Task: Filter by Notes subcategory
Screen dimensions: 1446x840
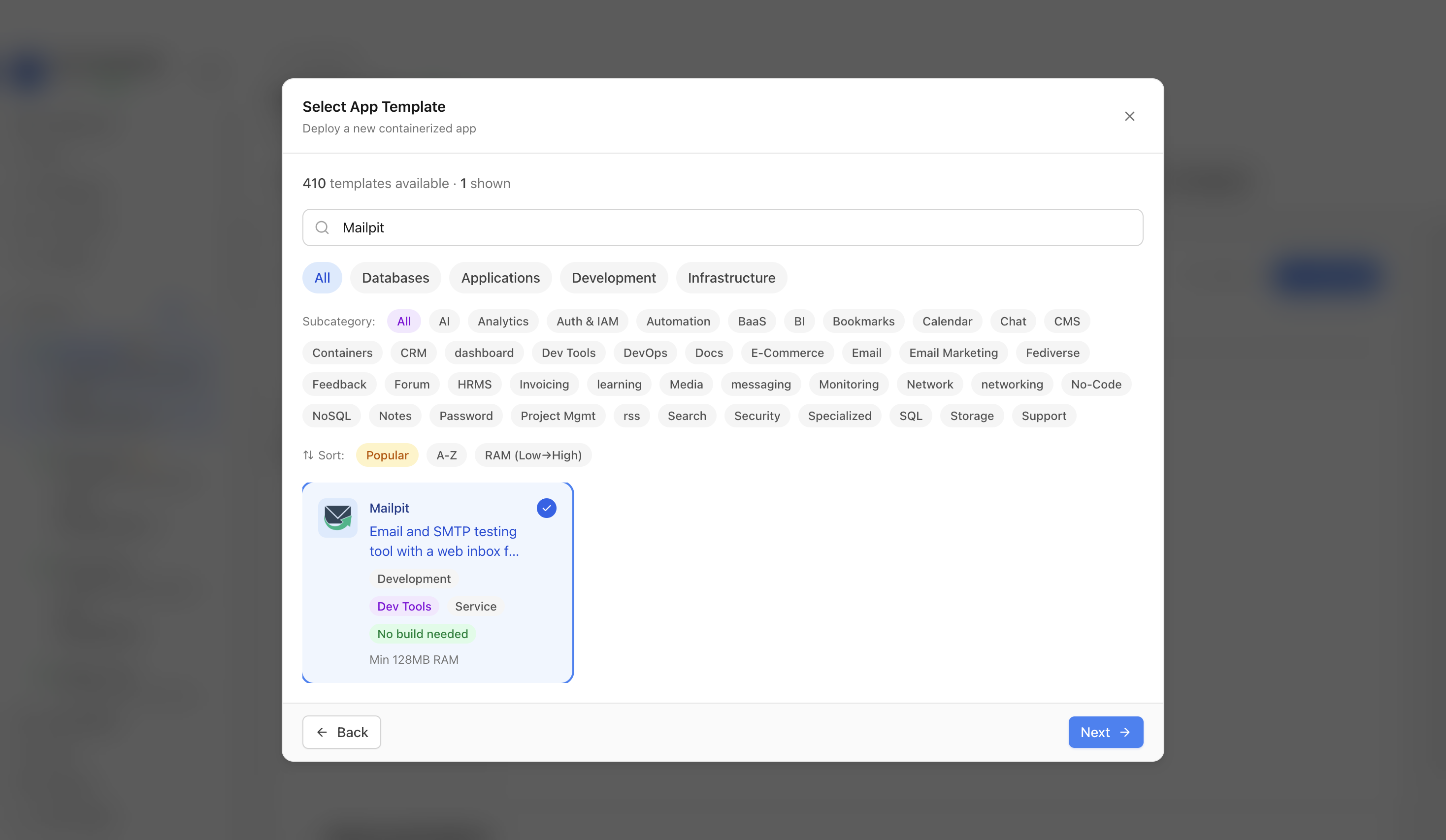Action: (395, 416)
